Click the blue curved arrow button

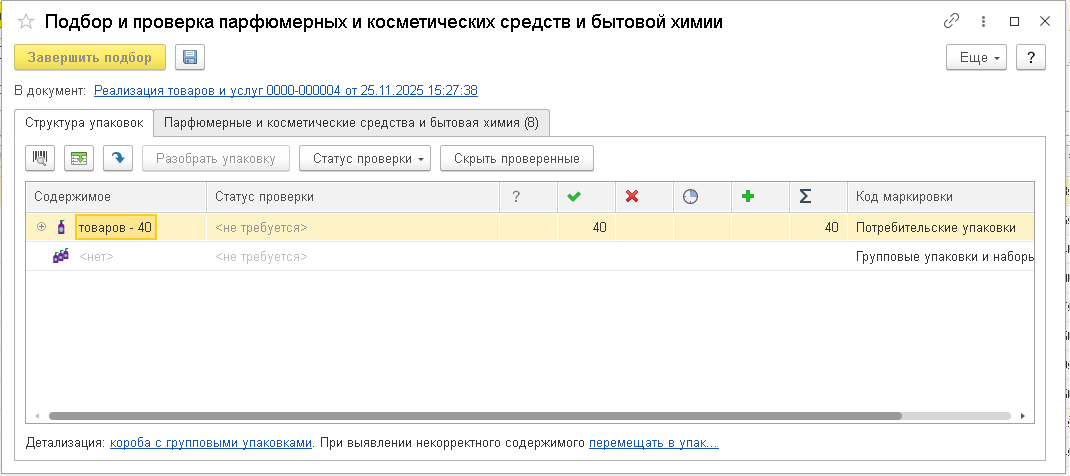point(118,158)
